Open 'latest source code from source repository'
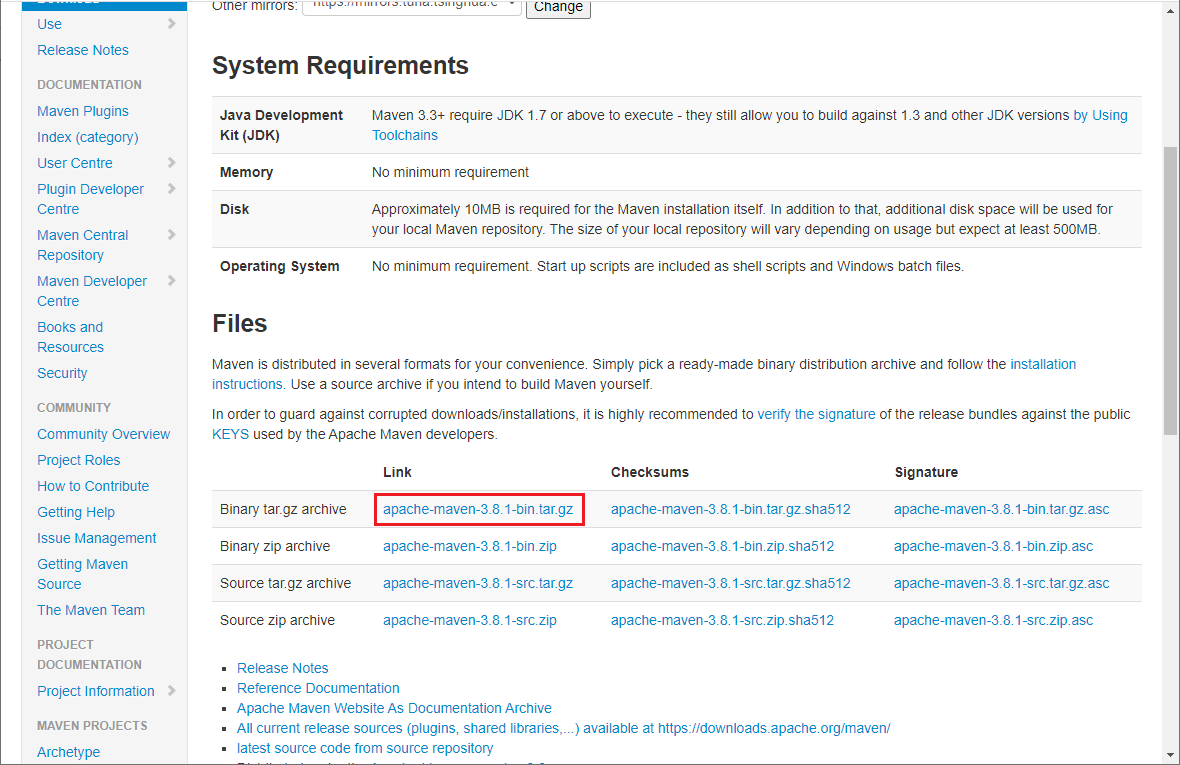This screenshot has height=765, width=1180. (x=365, y=748)
